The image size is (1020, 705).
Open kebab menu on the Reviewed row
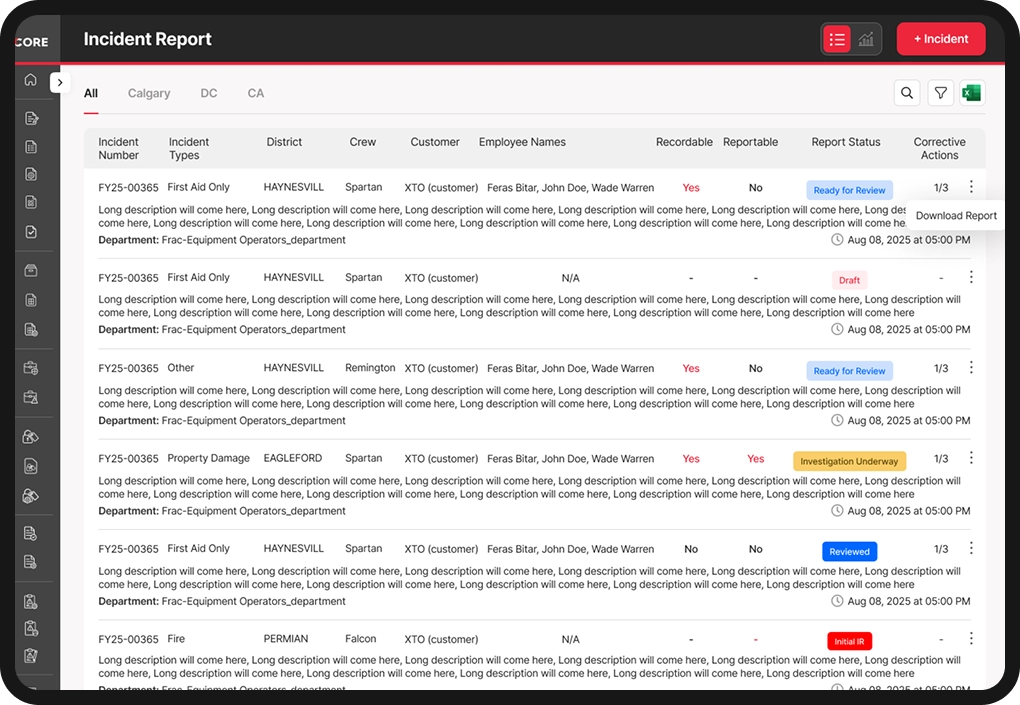pos(971,548)
